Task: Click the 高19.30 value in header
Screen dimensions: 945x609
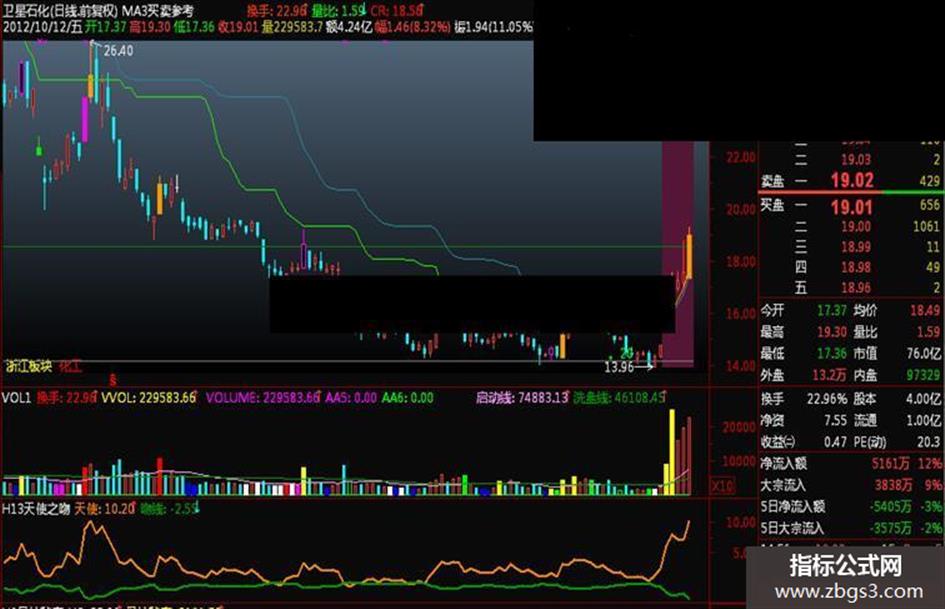Action: point(149,27)
